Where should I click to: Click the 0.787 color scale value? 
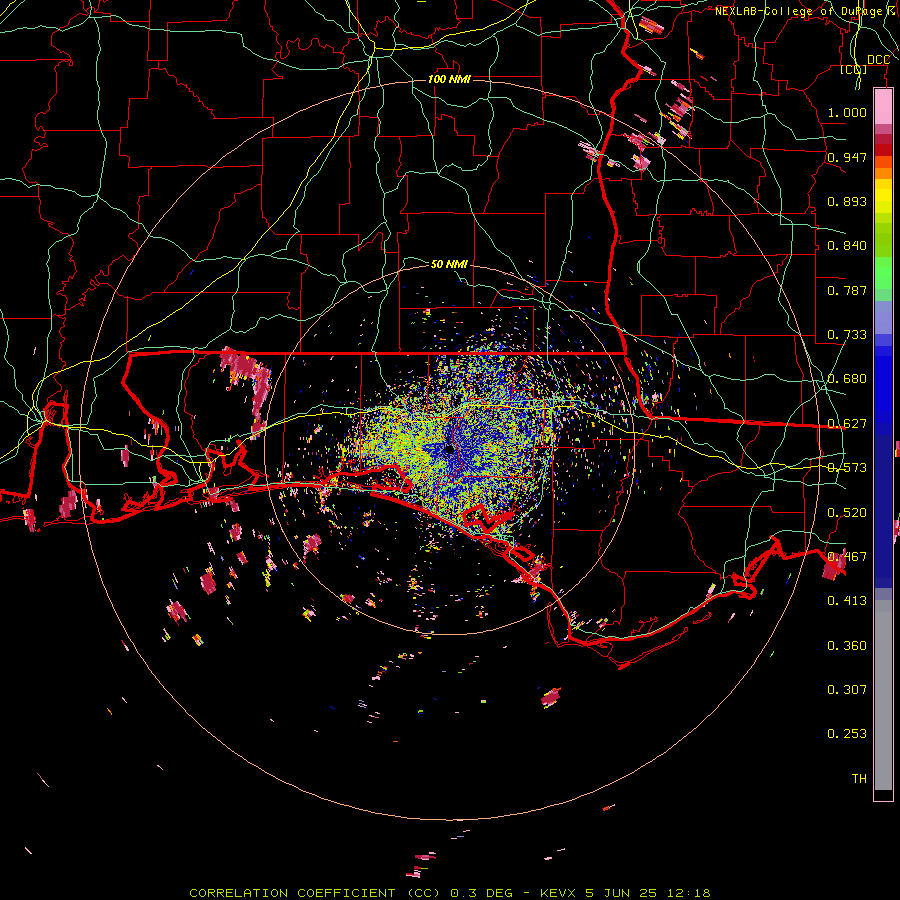tap(847, 290)
